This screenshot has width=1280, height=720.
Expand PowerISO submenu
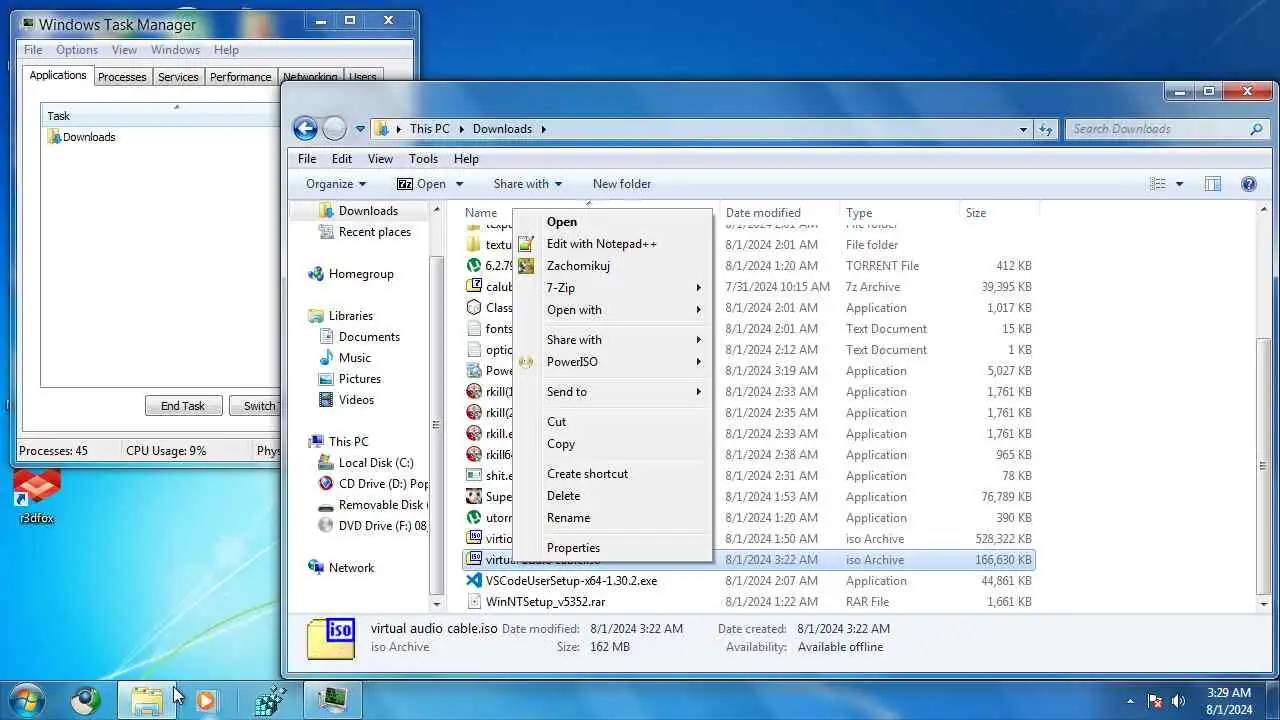611,362
